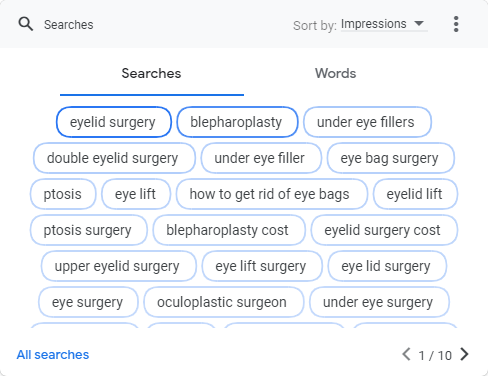Select the oculoplastic surgeon chip
Image resolution: width=488 pixels, height=376 pixels.
tap(224, 302)
